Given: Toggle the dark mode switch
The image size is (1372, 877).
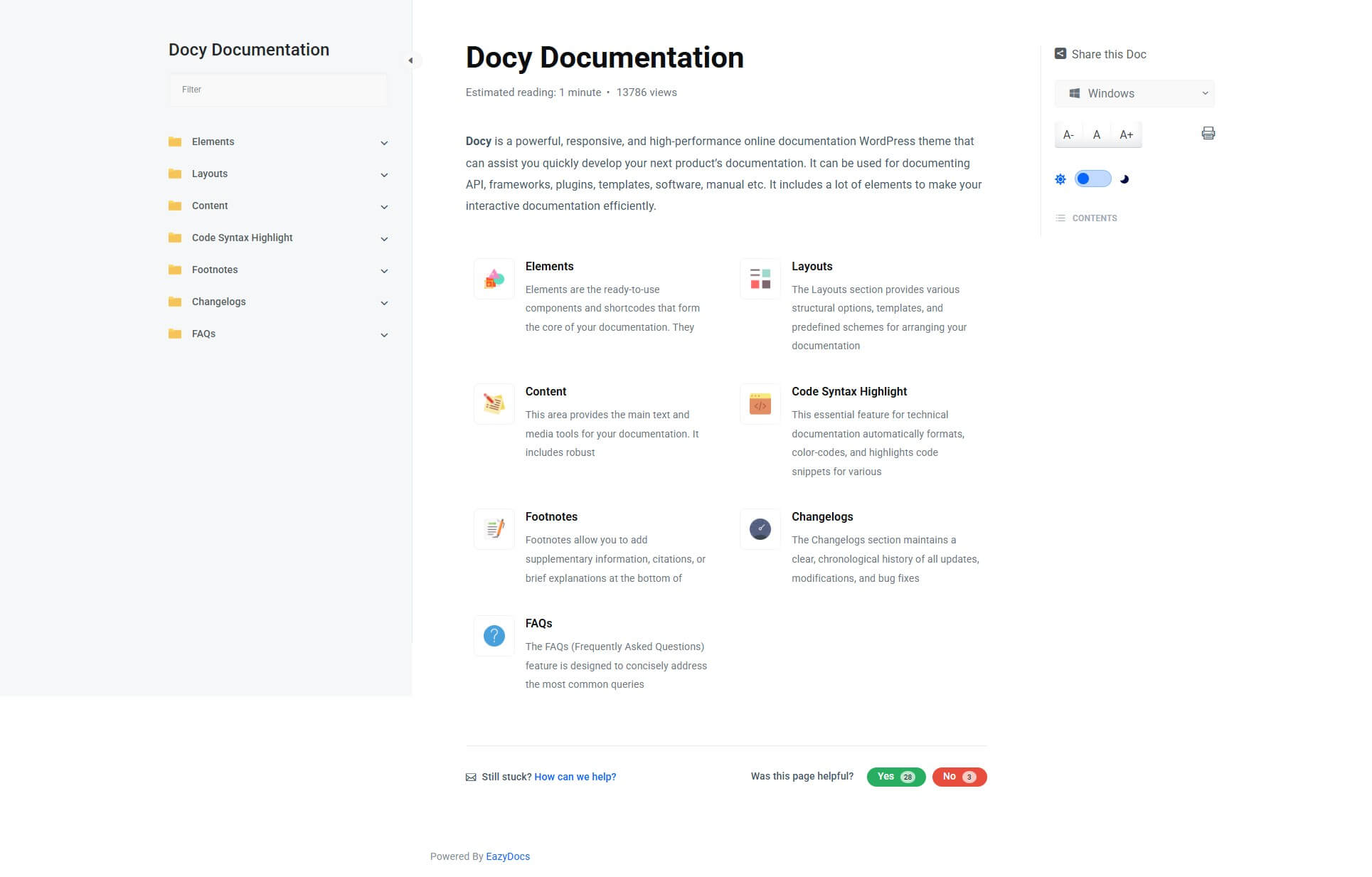Looking at the screenshot, I should pos(1092,179).
